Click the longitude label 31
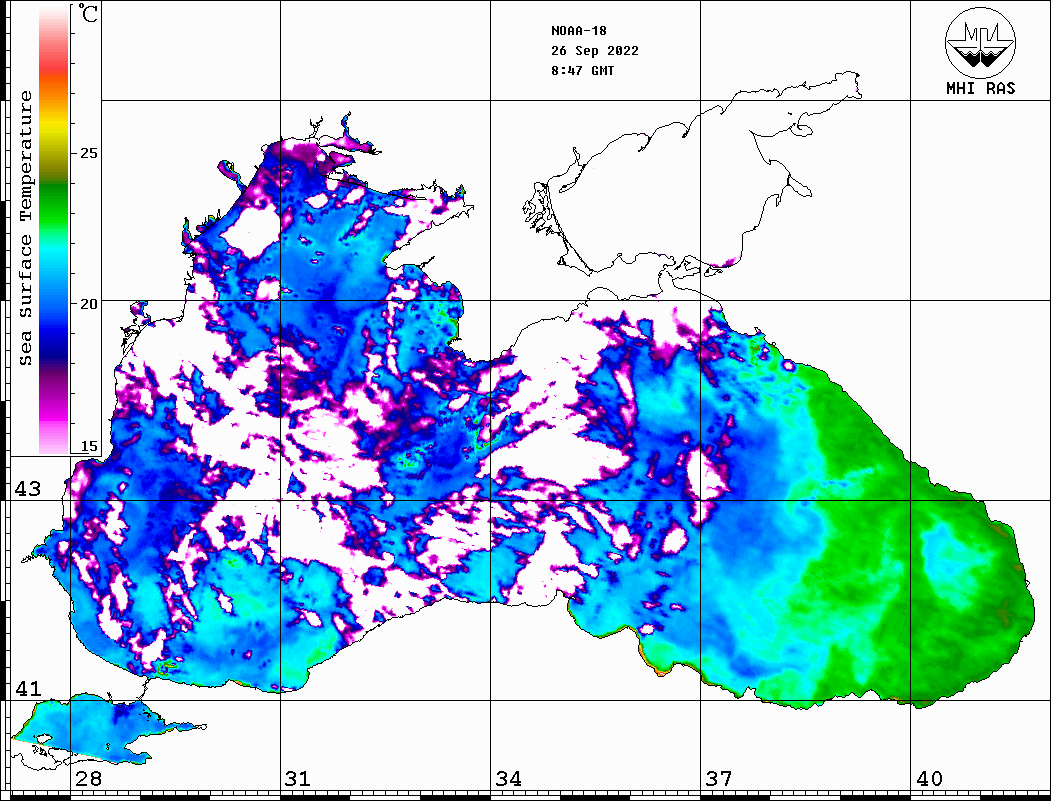1051x801 pixels. 298,779
